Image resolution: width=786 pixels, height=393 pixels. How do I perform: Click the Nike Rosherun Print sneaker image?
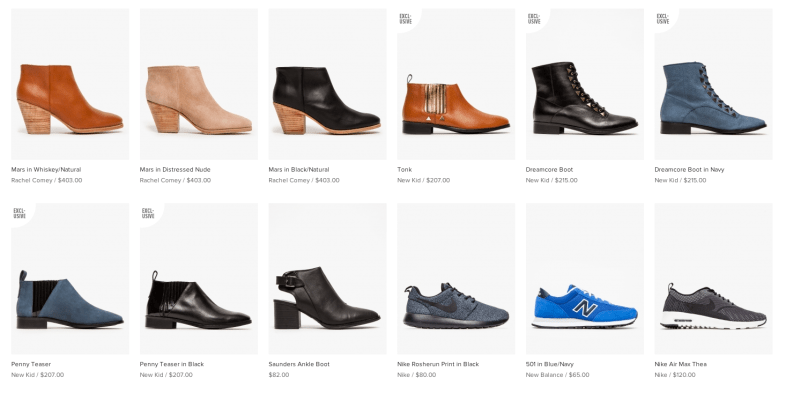point(456,279)
